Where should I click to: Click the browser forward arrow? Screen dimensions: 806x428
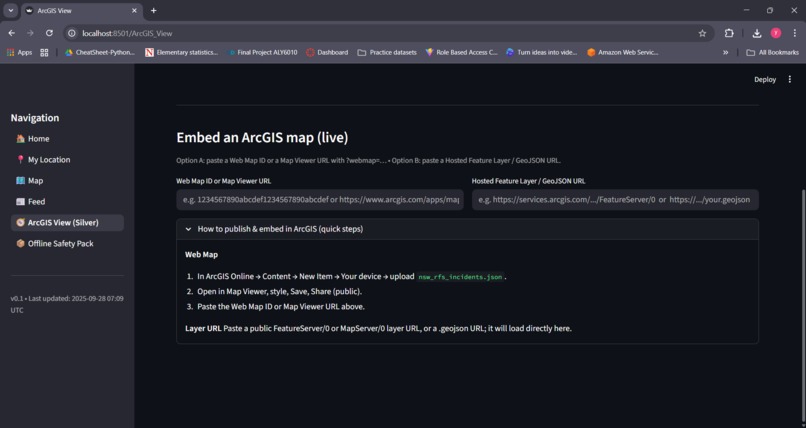(x=30, y=33)
